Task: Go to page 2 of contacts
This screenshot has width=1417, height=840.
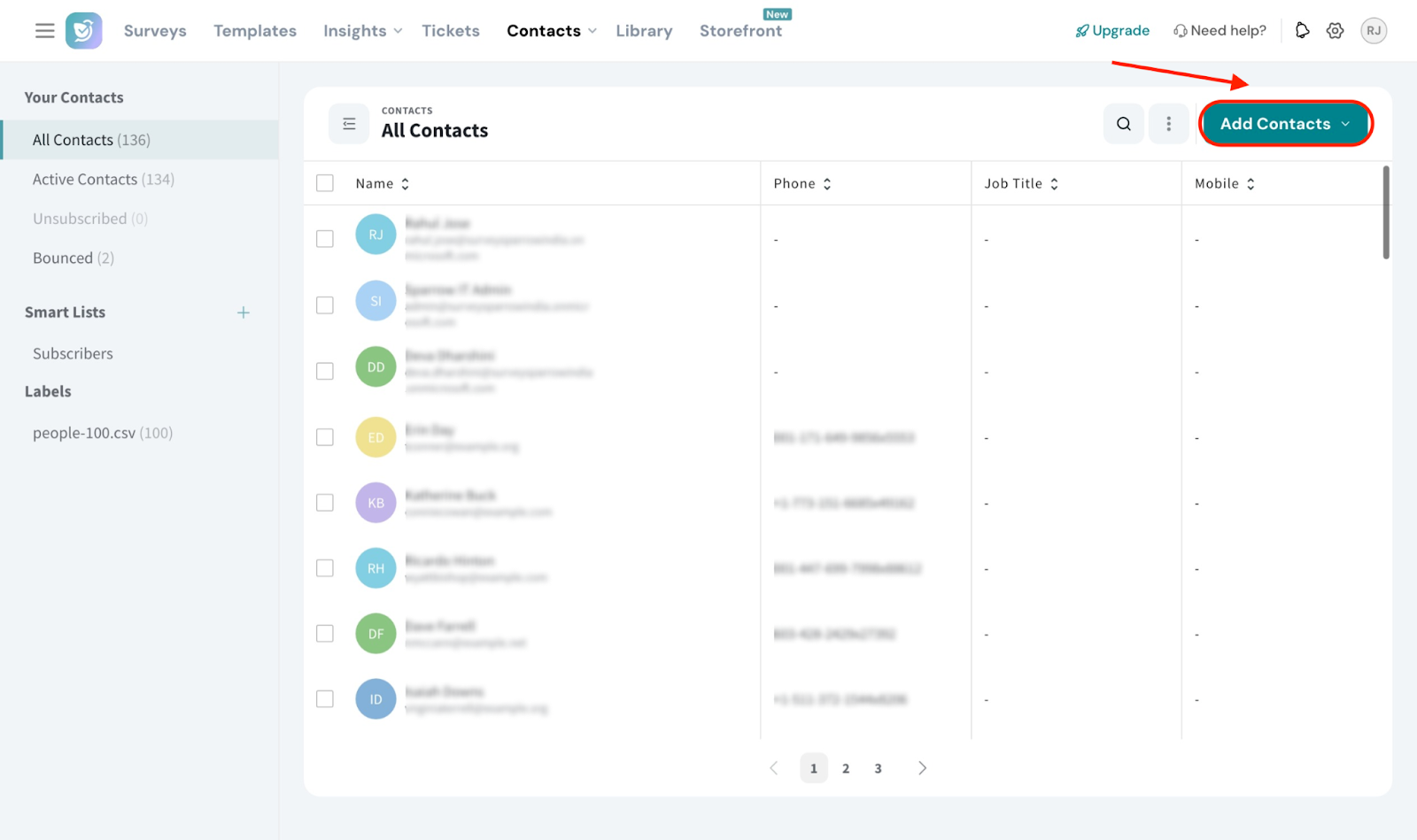Action: pos(846,768)
